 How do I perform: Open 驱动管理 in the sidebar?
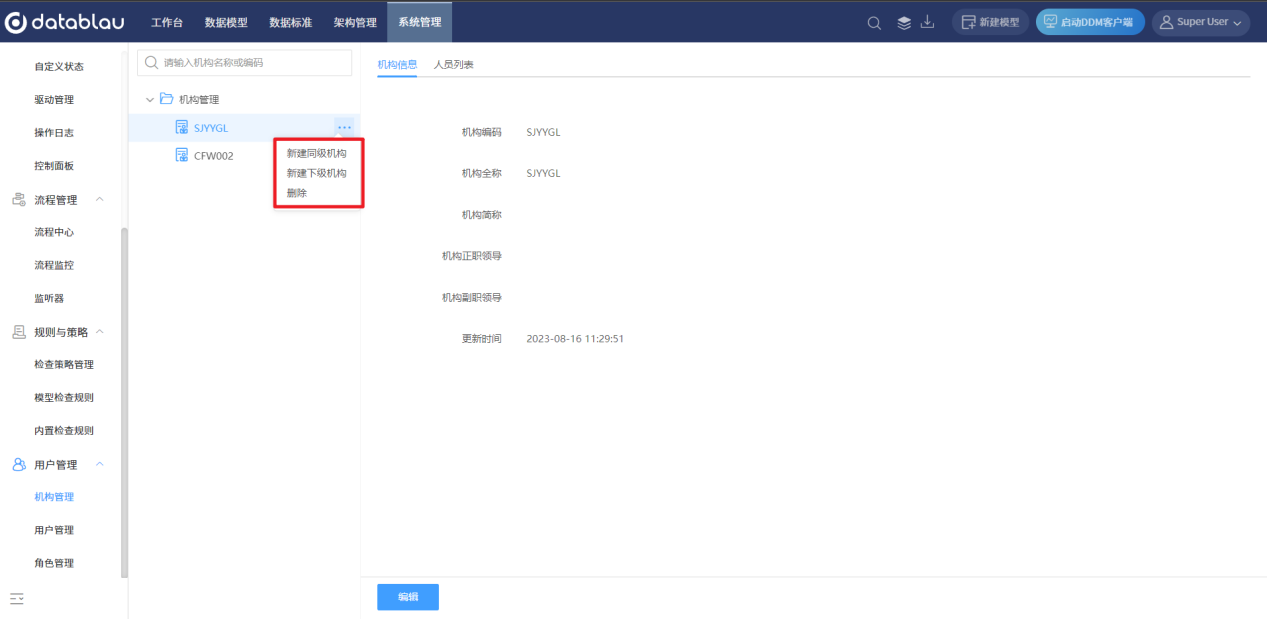tap(54, 100)
